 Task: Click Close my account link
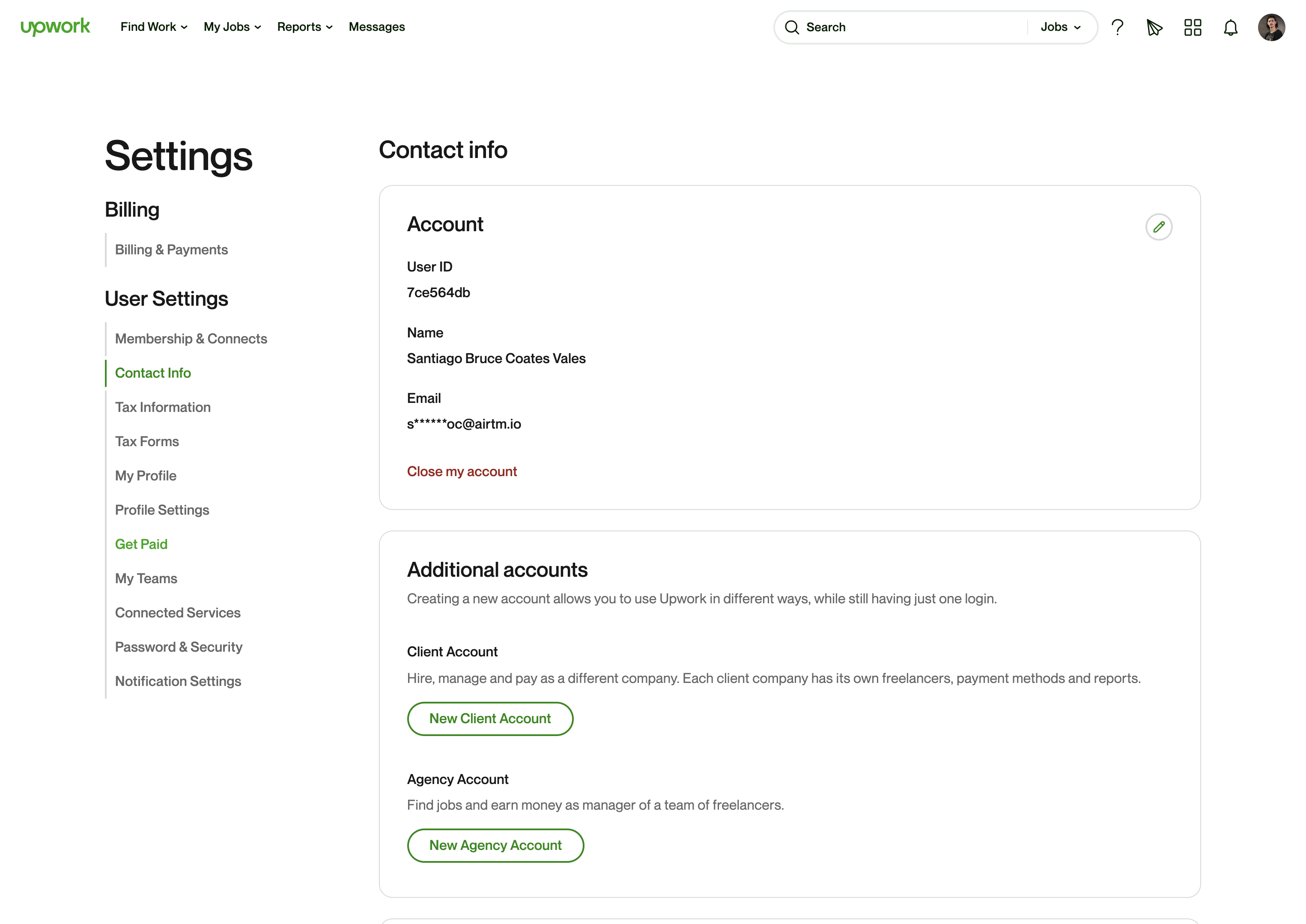462,472
